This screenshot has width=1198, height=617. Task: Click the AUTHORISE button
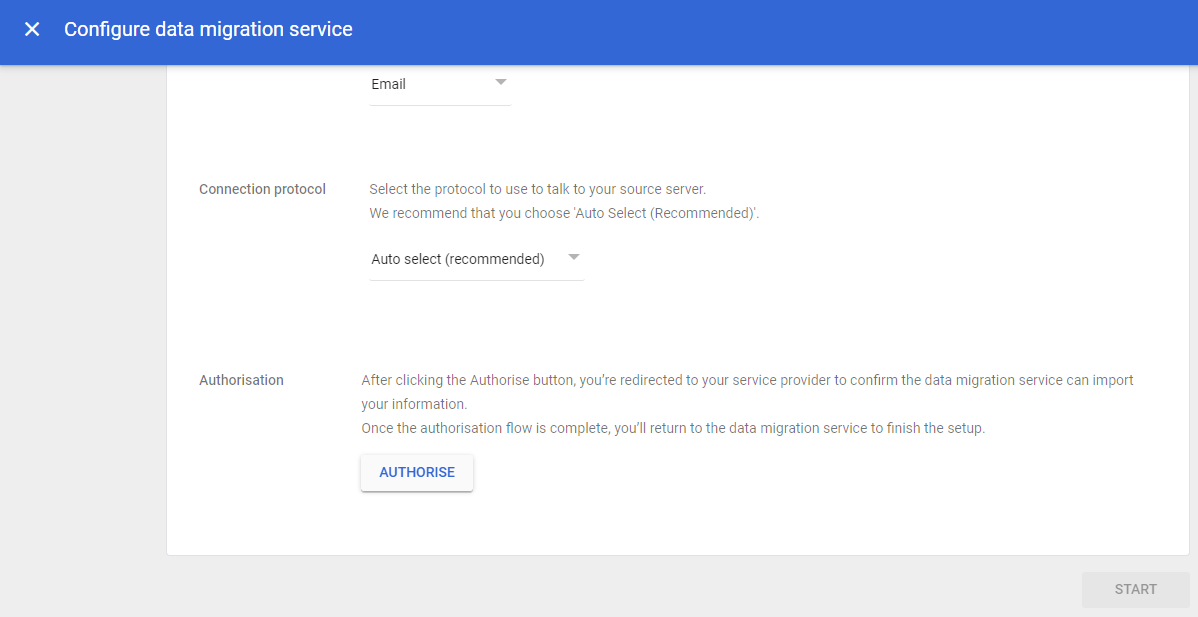tap(417, 473)
